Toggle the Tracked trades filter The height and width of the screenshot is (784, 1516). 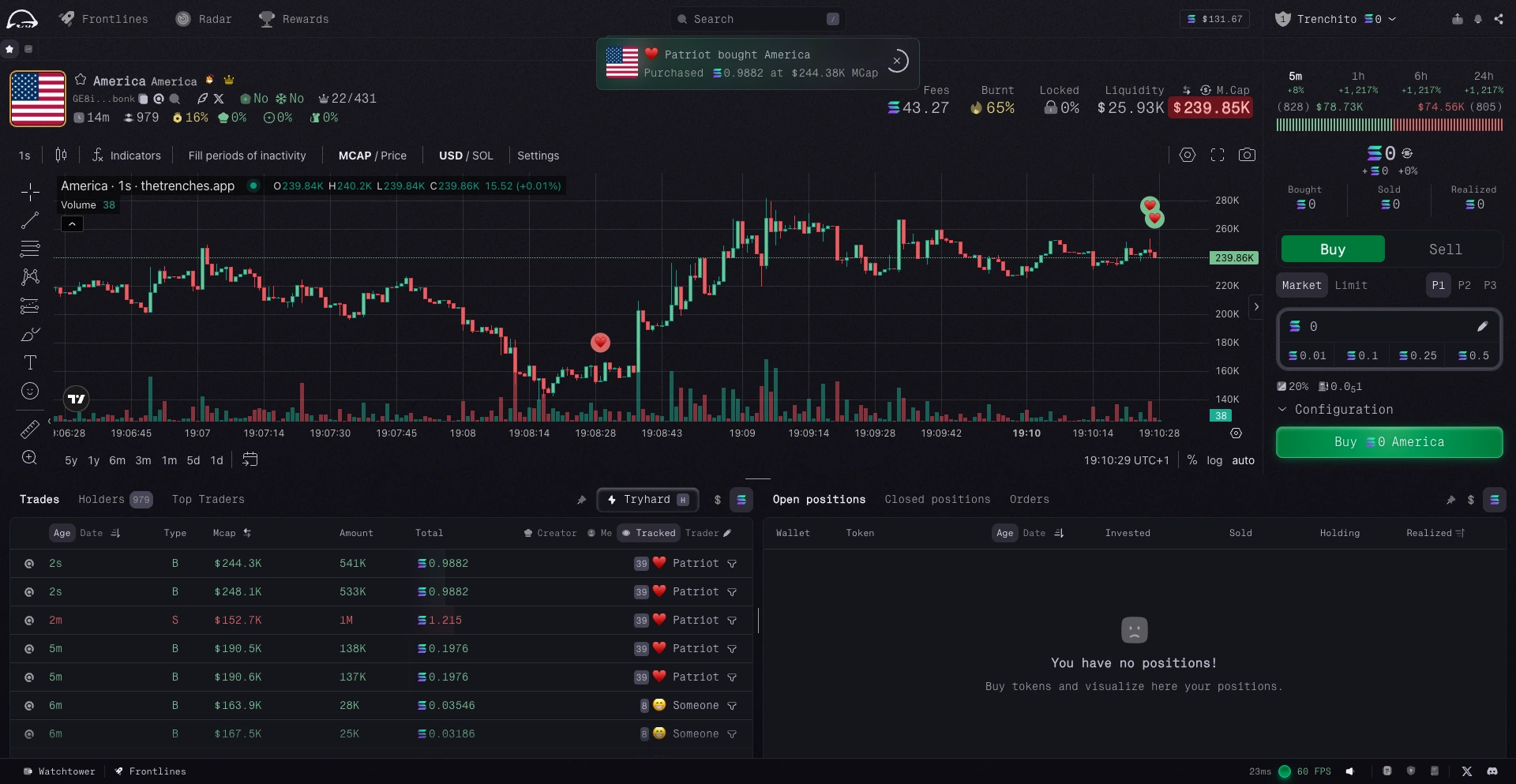(x=648, y=533)
